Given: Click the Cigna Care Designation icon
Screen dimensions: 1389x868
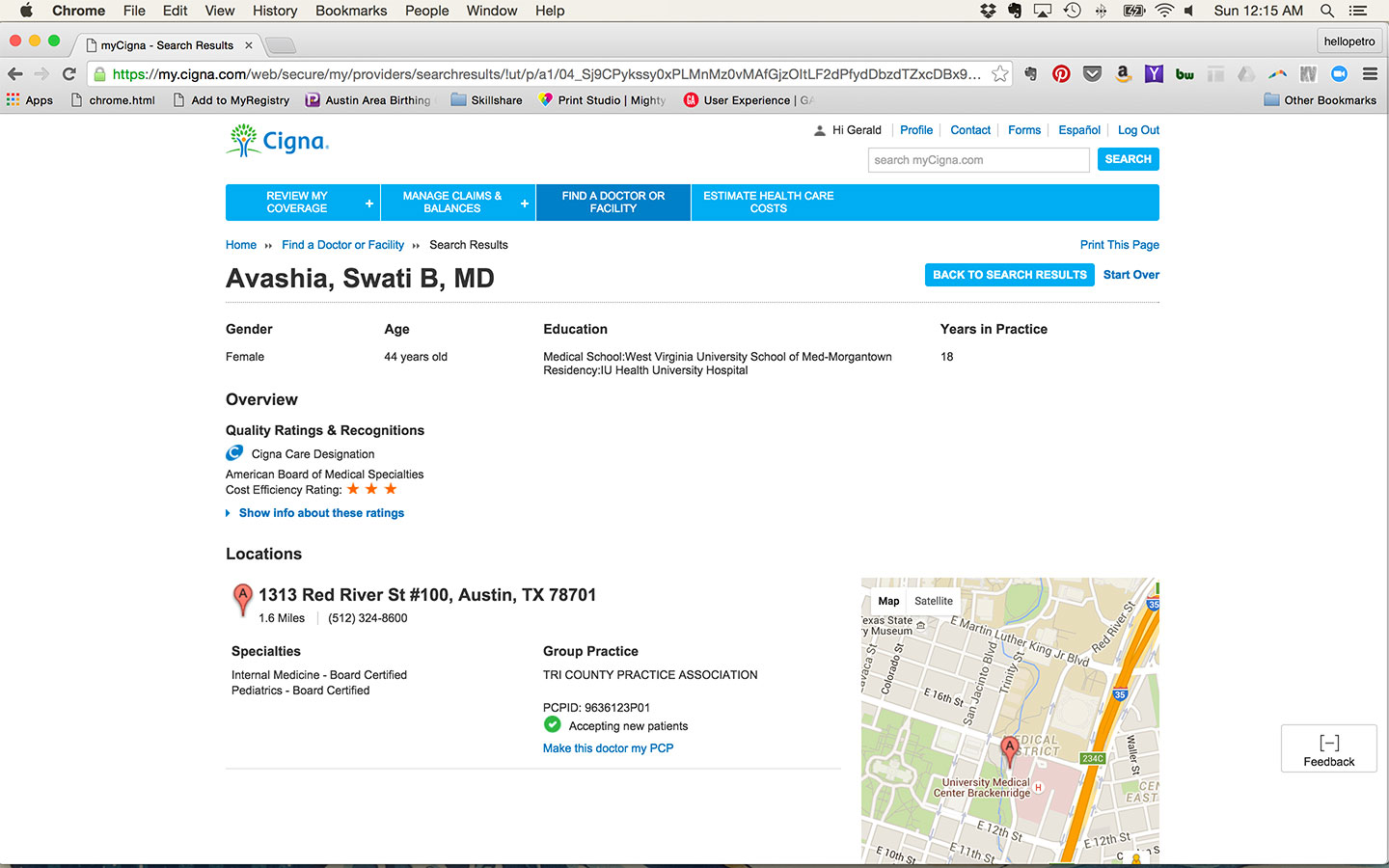Looking at the screenshot, I should coord(234,453).
